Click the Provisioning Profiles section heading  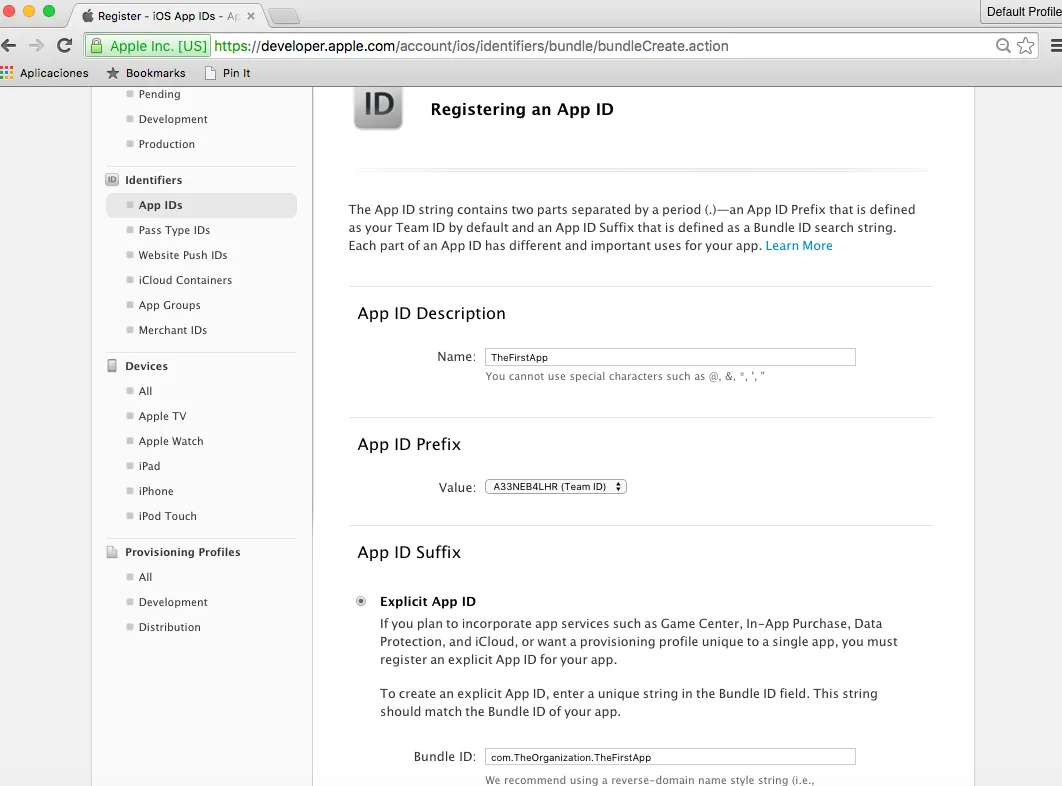click(x=182, y=552)
